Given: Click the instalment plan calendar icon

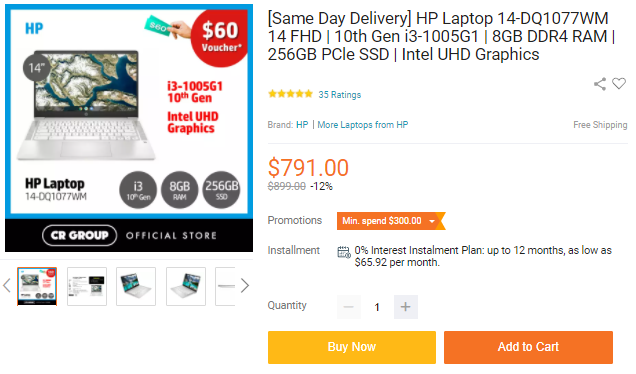Looking at the screenshot, I should (x=344, y=252).
